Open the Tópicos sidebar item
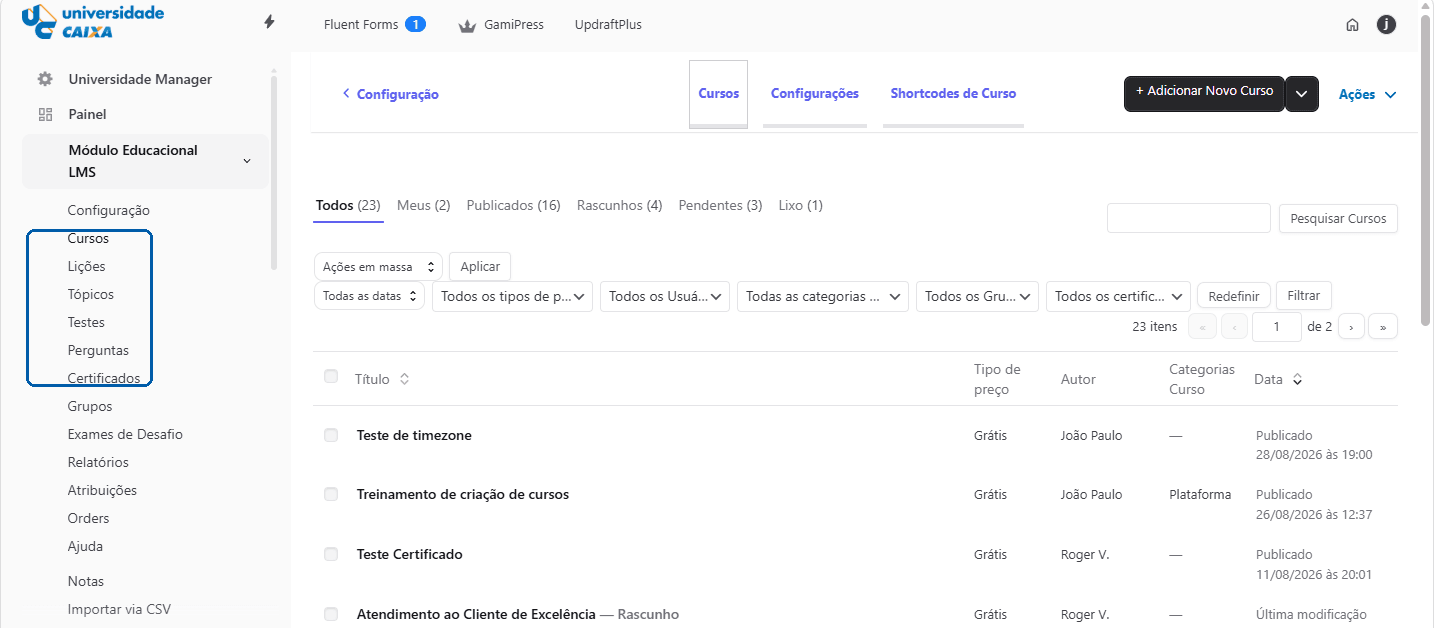The width and height of the screenshot is (1435, 628). 91,294
